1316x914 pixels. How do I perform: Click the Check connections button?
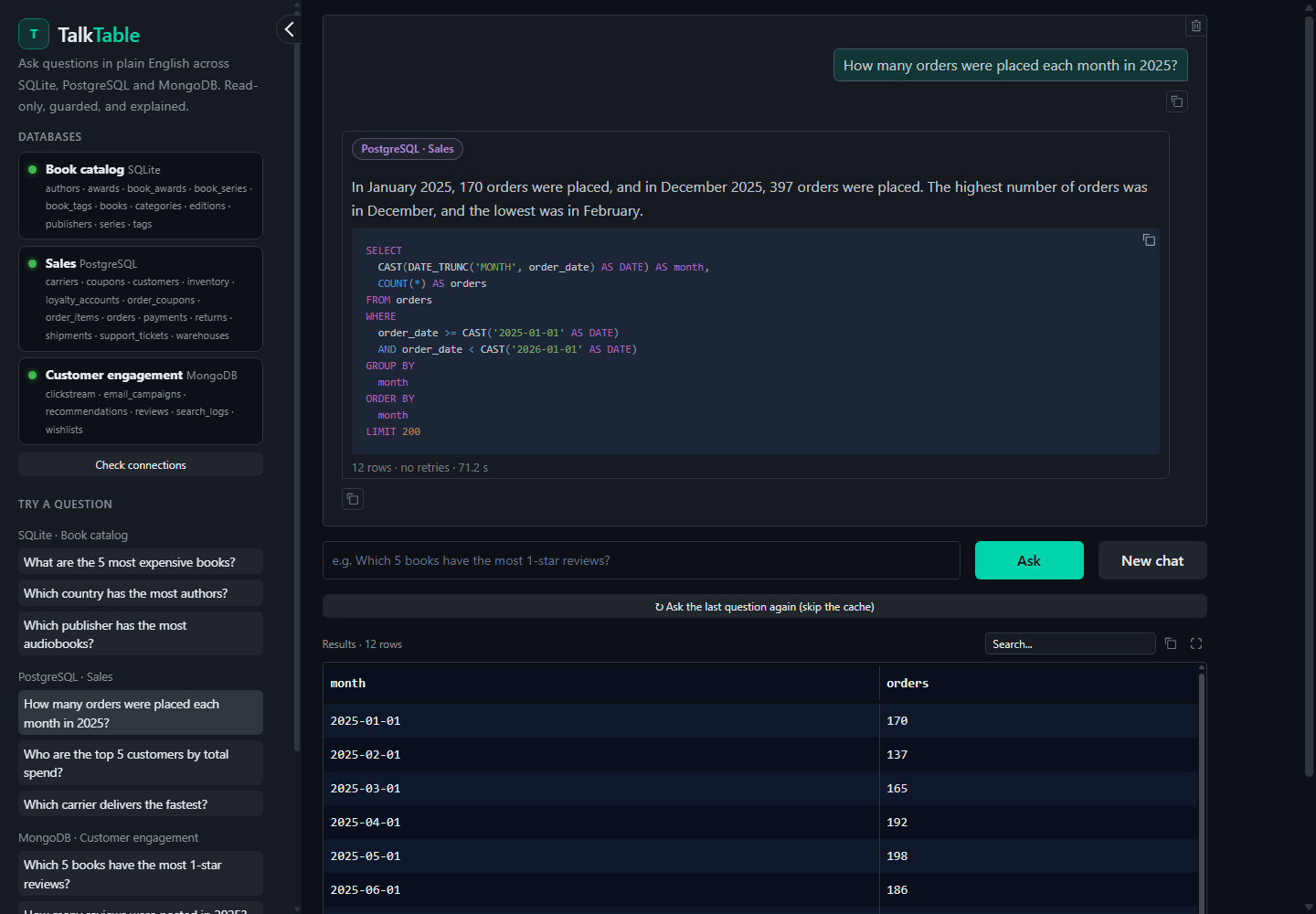pos(141,465)
